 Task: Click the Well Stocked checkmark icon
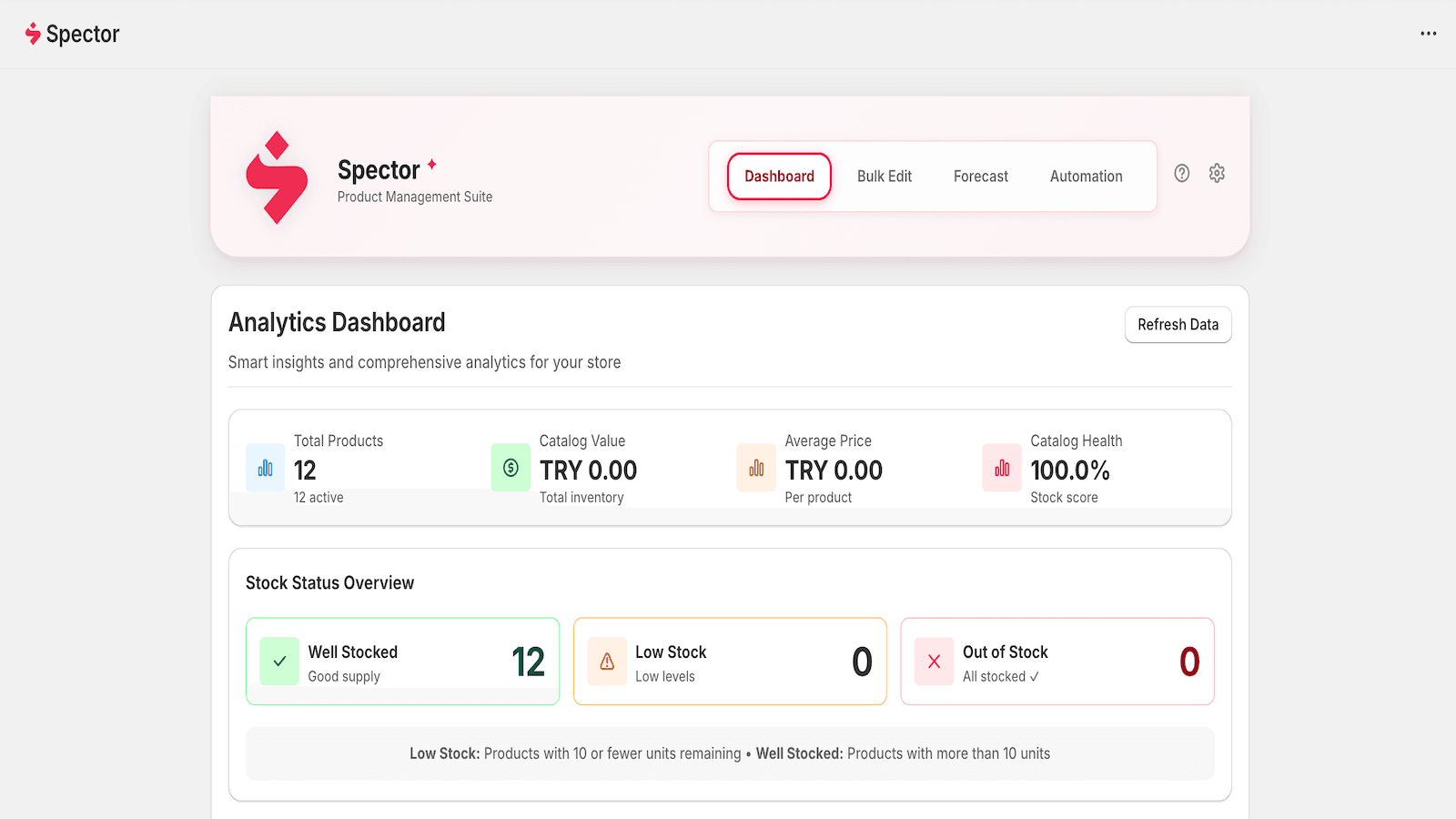pyautogui.click(x=279, y=662)
